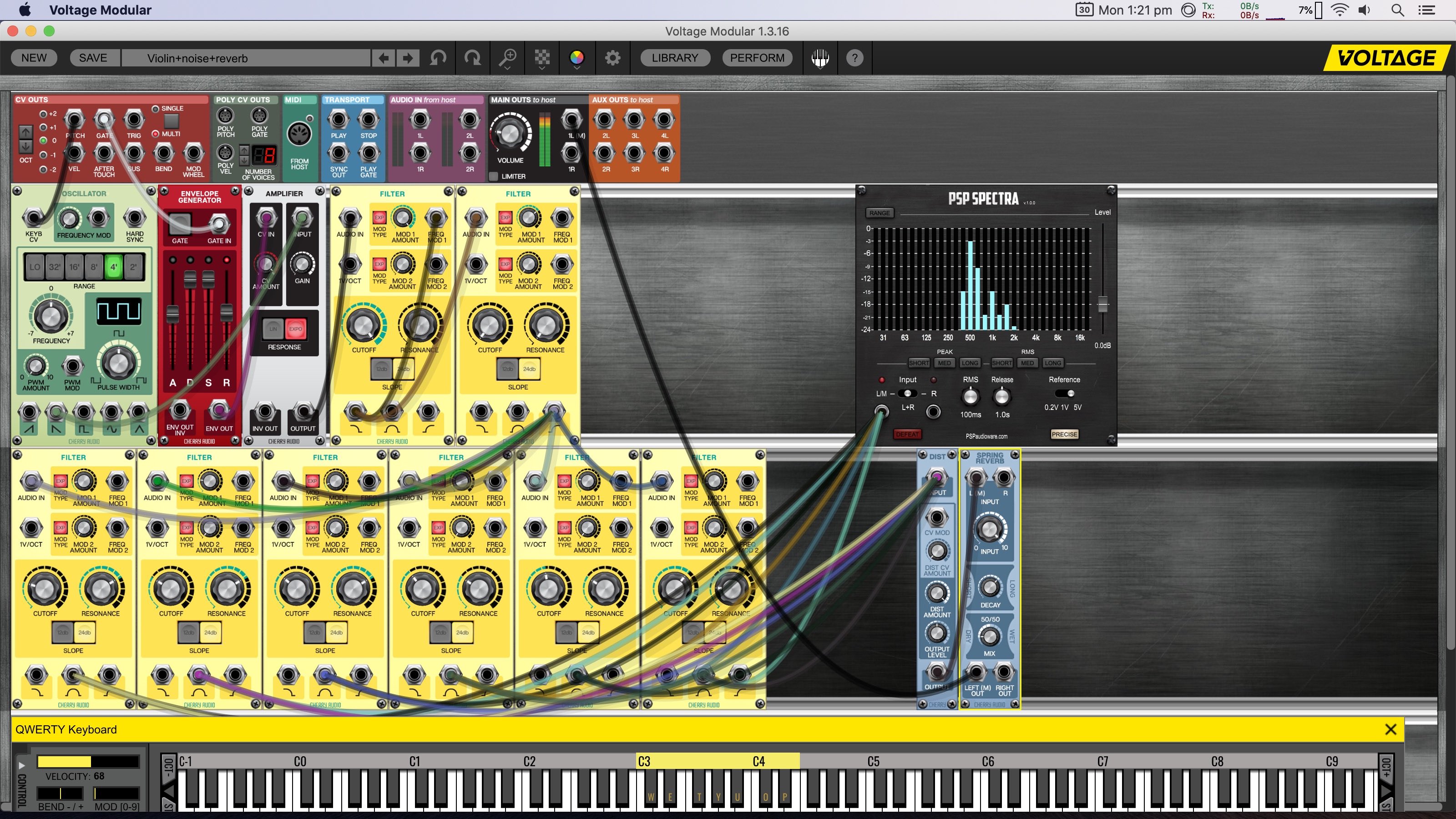Click the PSP Spectra Level slider handle
1456x819 pixels.
coord(1102,304)
